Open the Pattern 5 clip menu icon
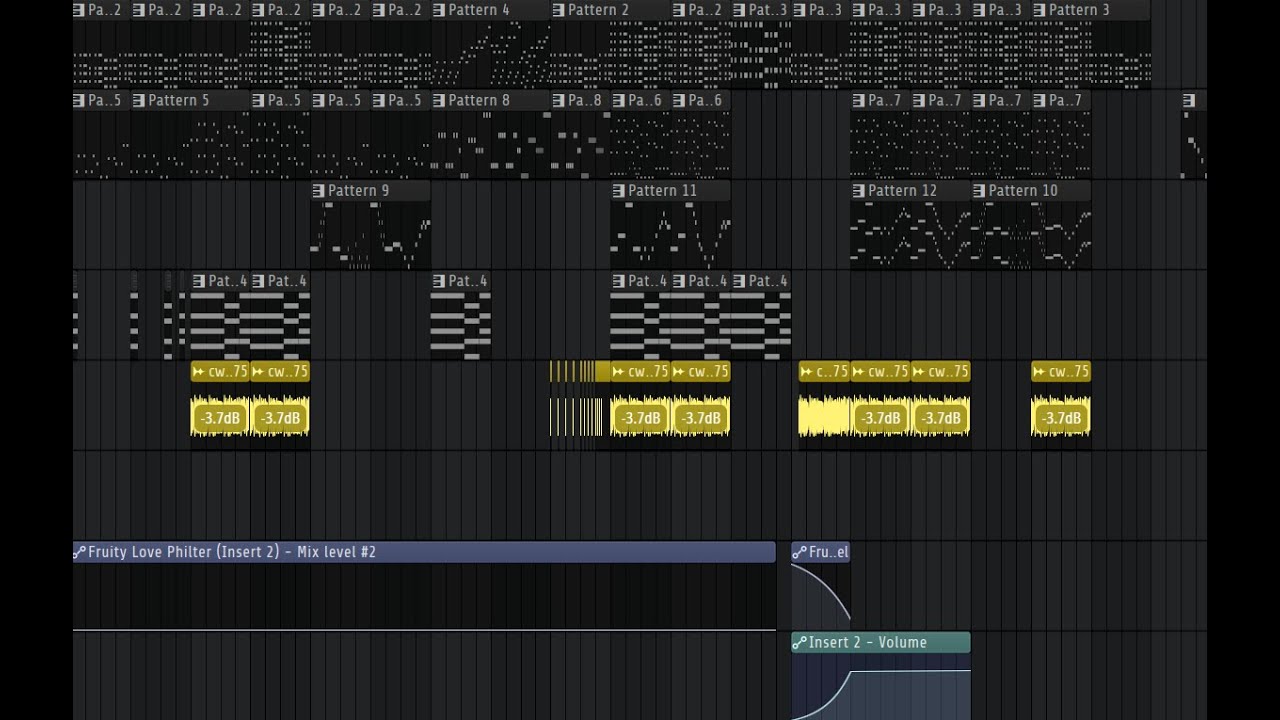 coord(138,101)
